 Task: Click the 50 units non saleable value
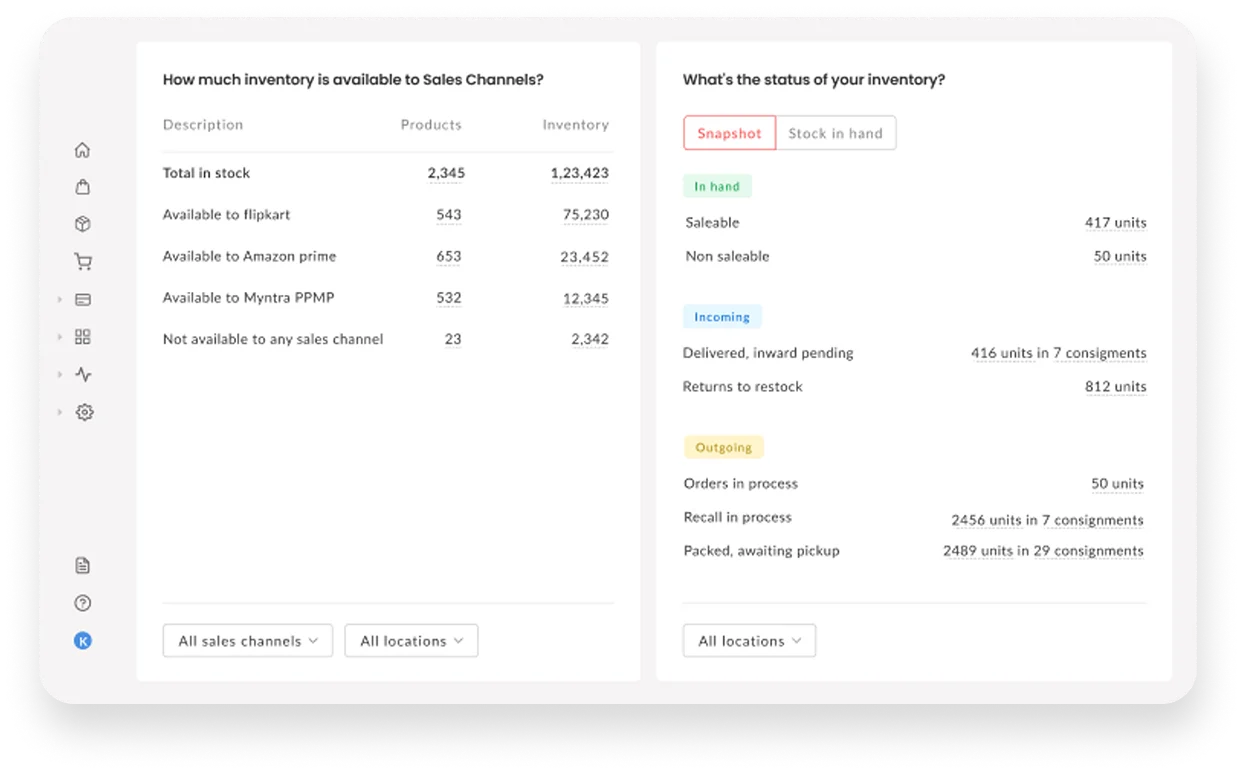coord(1120,256)
